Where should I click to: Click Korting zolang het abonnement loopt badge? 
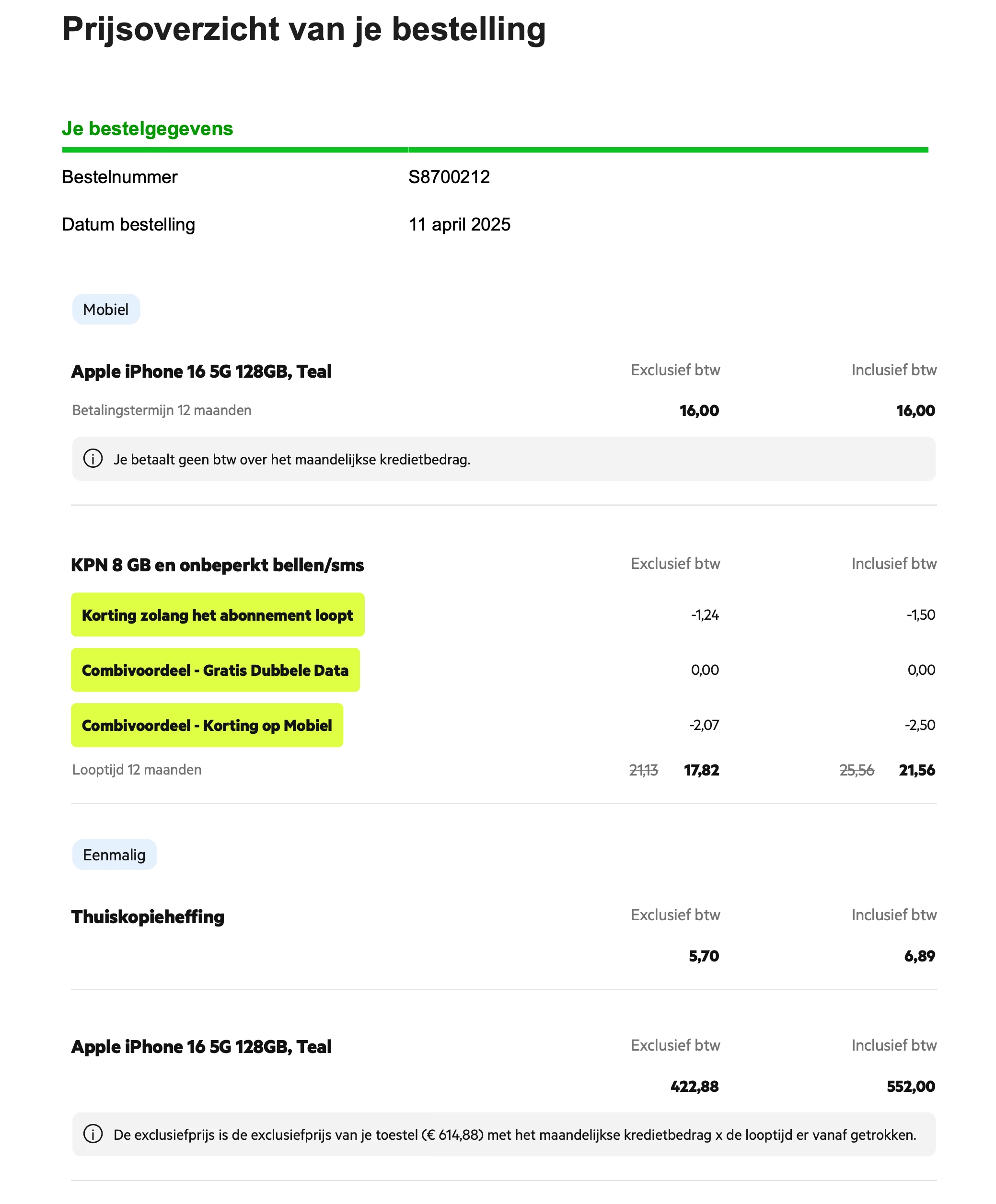pyautogui.click(x=217, y=614)
